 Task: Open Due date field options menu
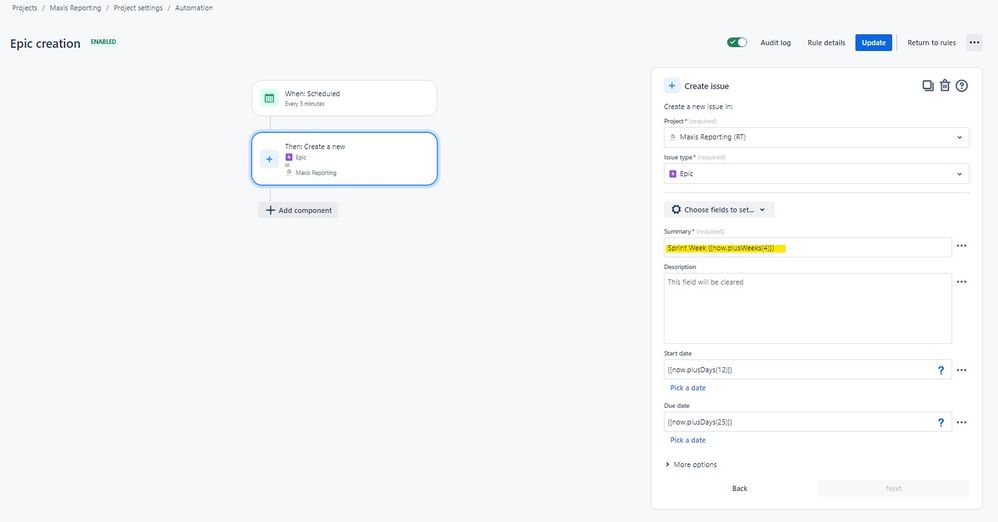tap(962, 422)
